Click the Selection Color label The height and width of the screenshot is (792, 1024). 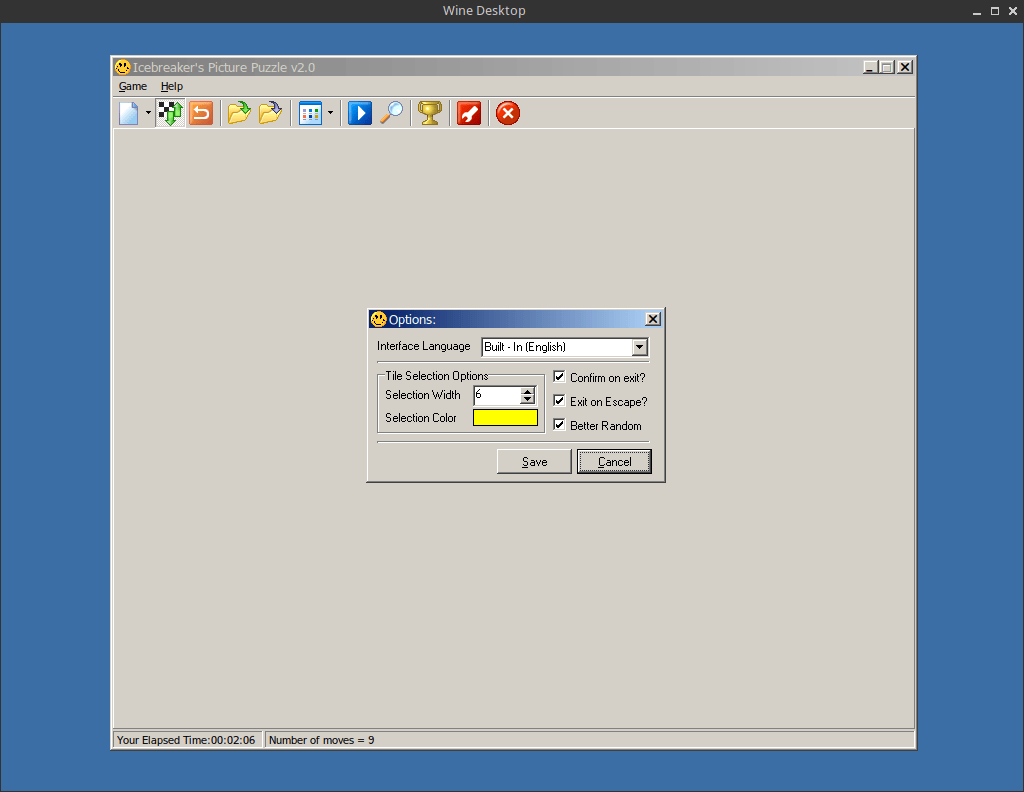[x=421, y=418]
